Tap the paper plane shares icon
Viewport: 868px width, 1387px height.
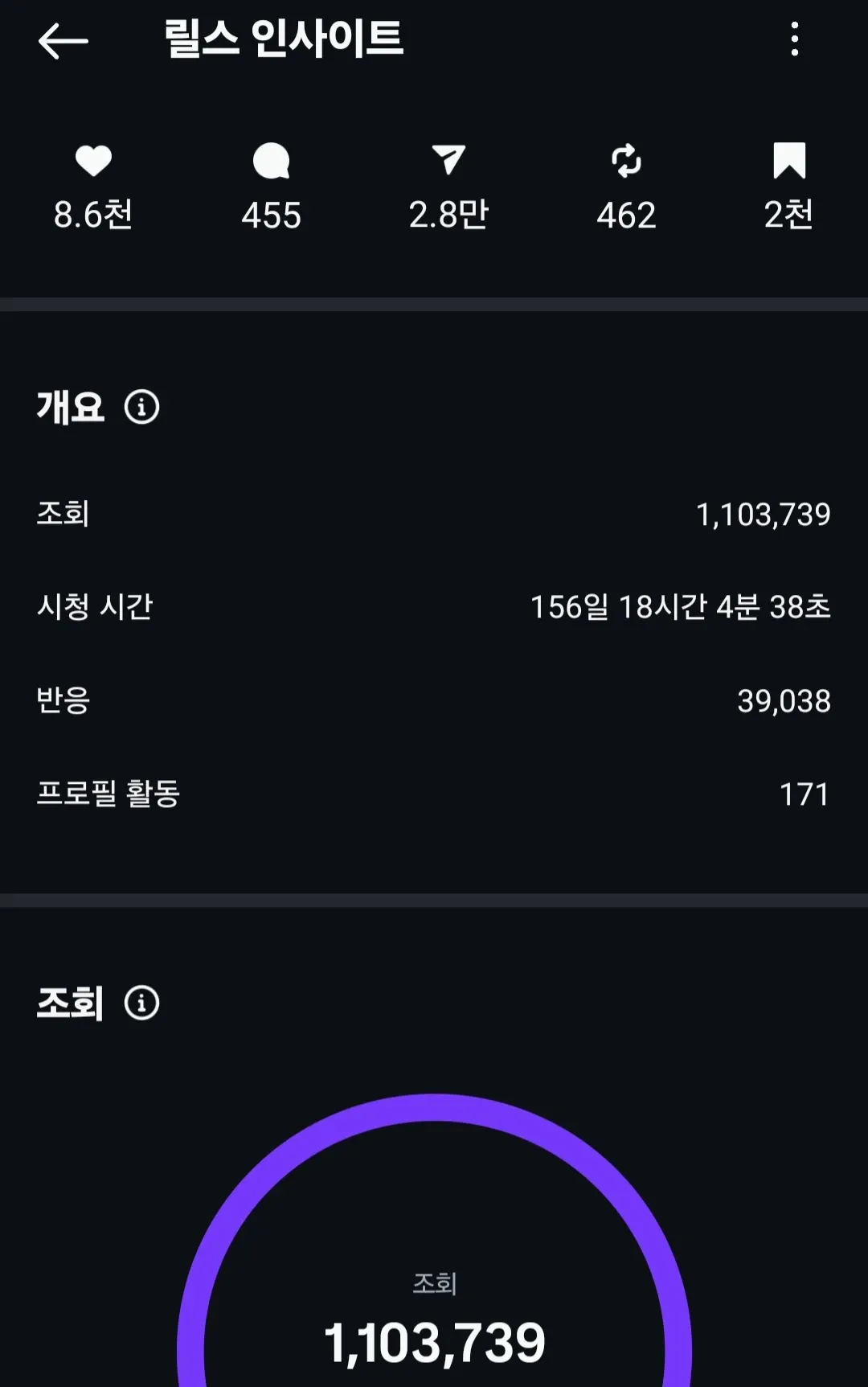tap(448, 160)
